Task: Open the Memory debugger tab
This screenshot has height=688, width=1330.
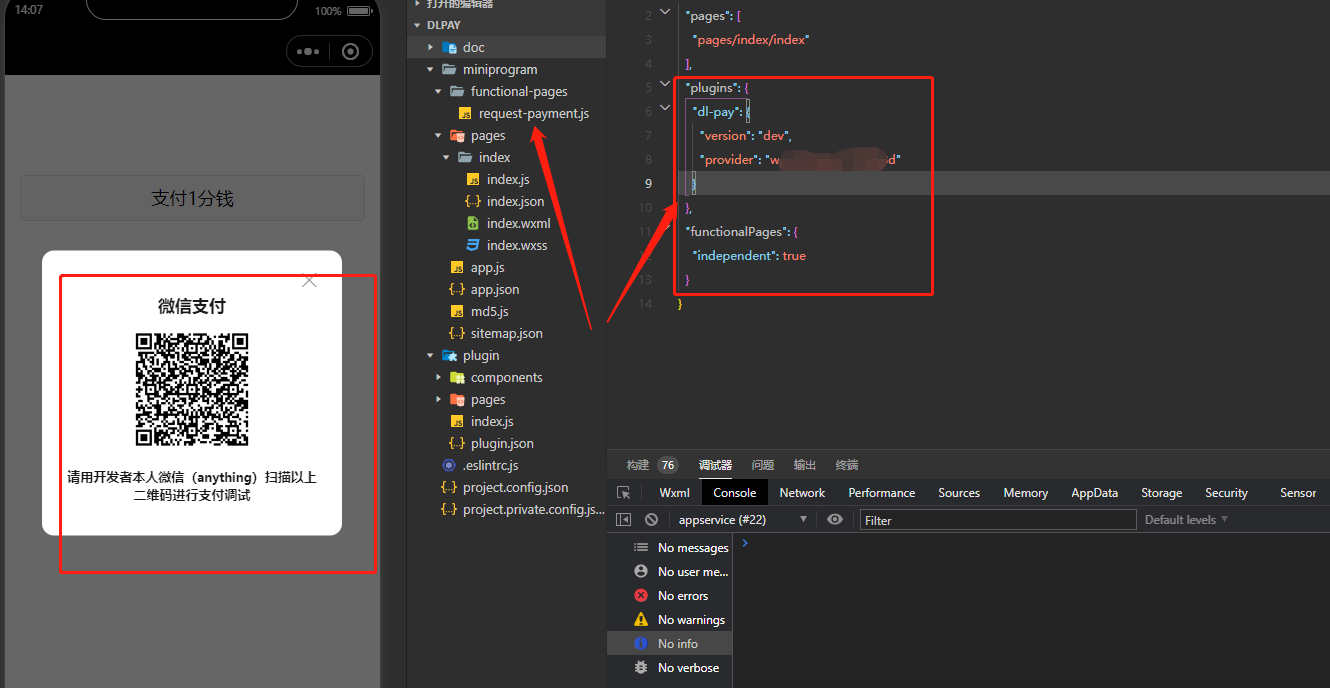Action: (x=1026, y=493)
